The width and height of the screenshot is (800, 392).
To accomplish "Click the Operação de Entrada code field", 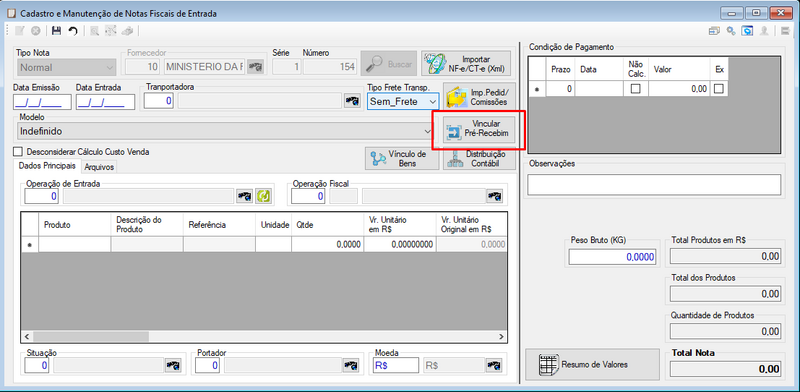I will pos(42,196).
